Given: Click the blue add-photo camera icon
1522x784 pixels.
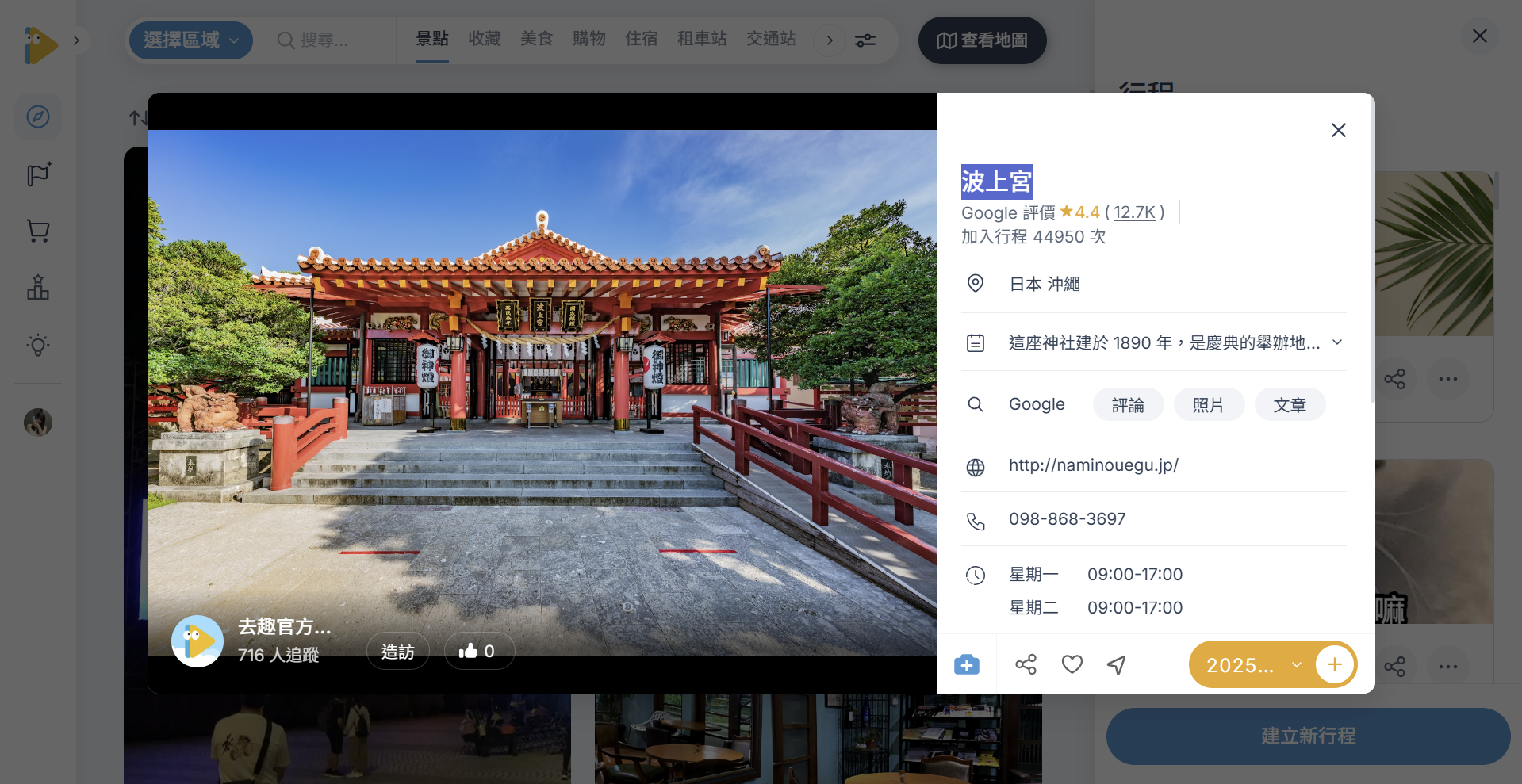Looking at the screenshot, I should pyautogui.click(x=967, y=664).
